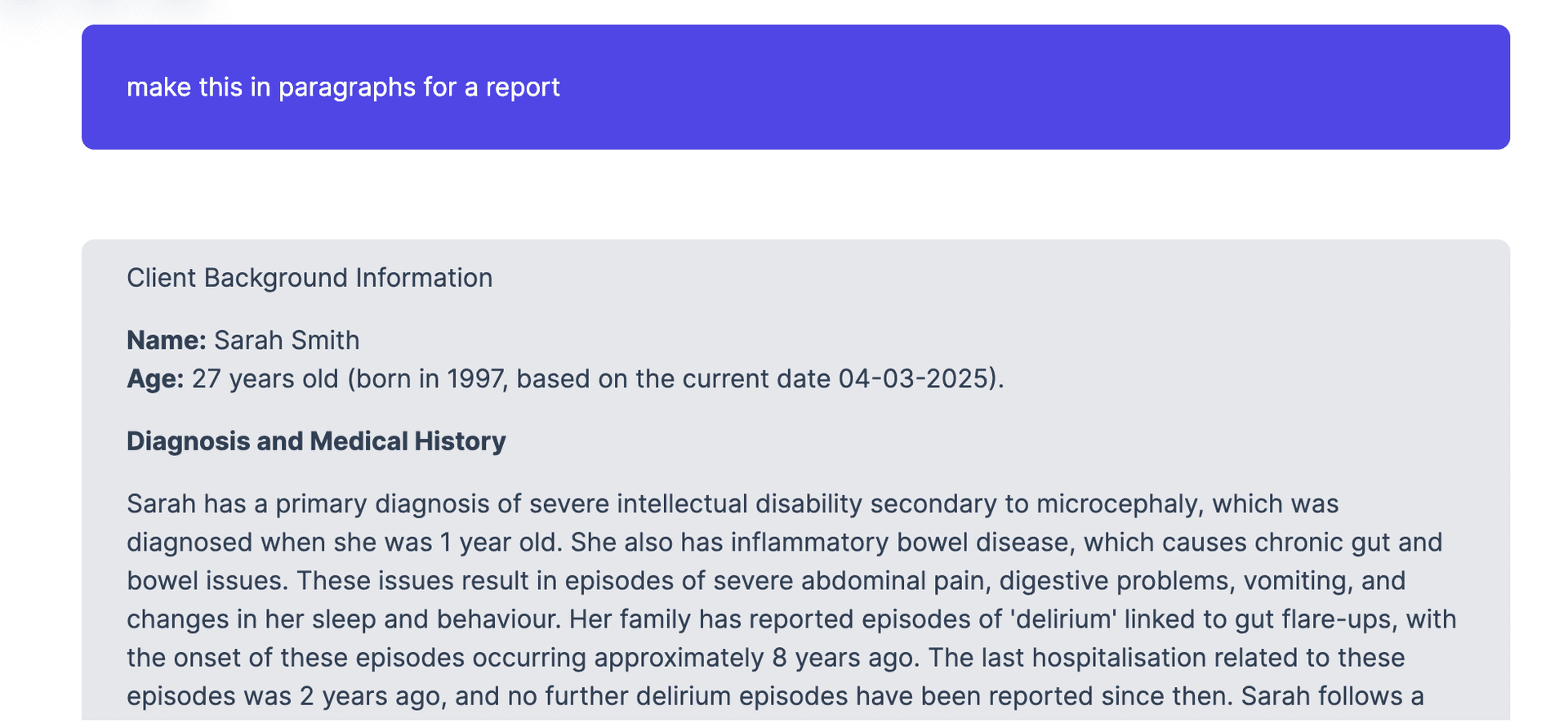
Task: Click the name "Sarah Smith"
Action: click(287, 340)
